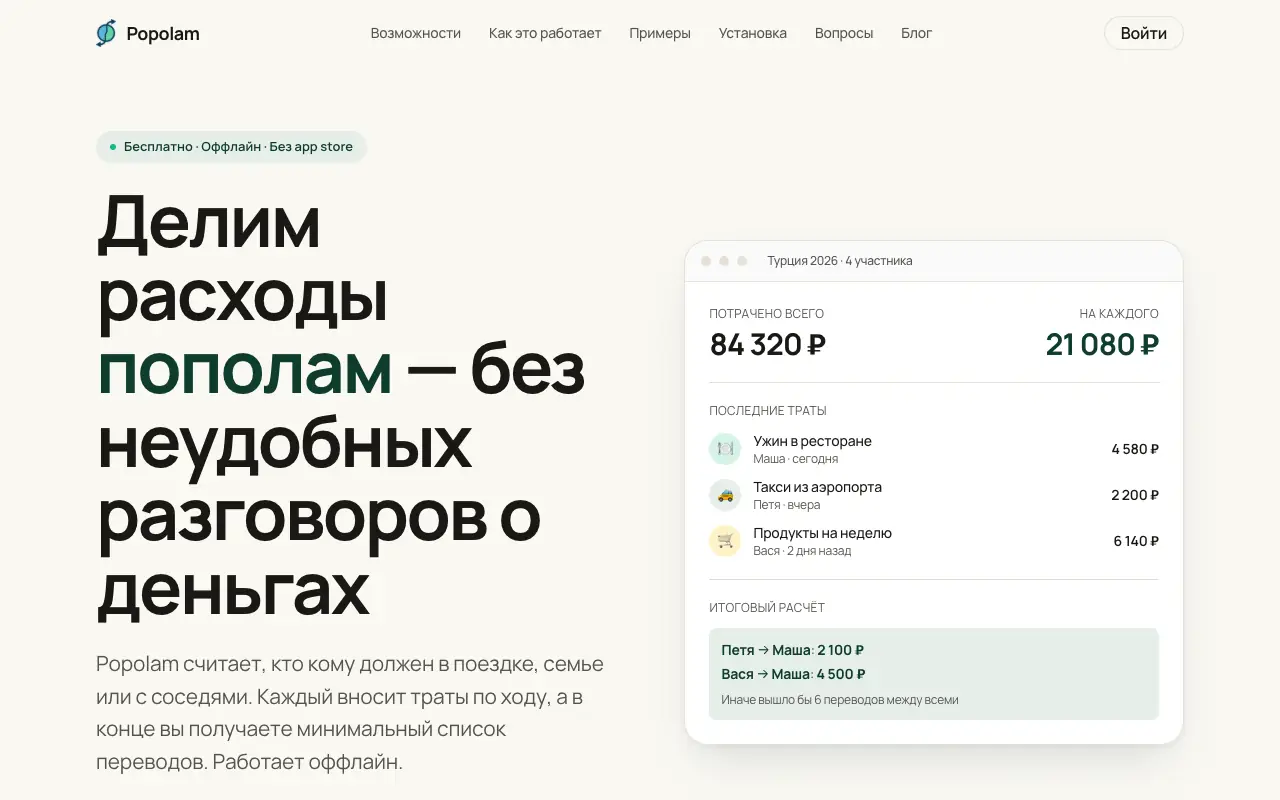Click the Popolam logo icon
The height and width of the screenshot is (800, 1280).
(x=106, y=33)
